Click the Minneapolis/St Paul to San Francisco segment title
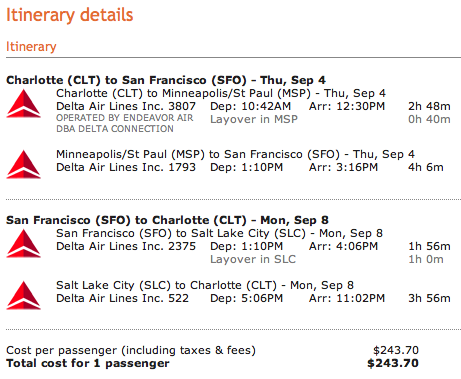 click(235, 154)
